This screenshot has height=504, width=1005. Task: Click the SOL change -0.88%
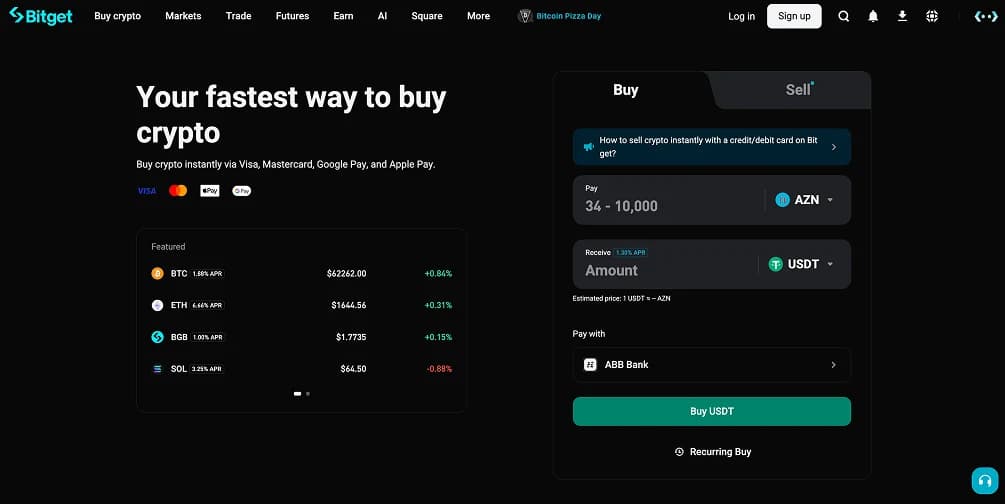pyautogui.click(x=439, y=369)
